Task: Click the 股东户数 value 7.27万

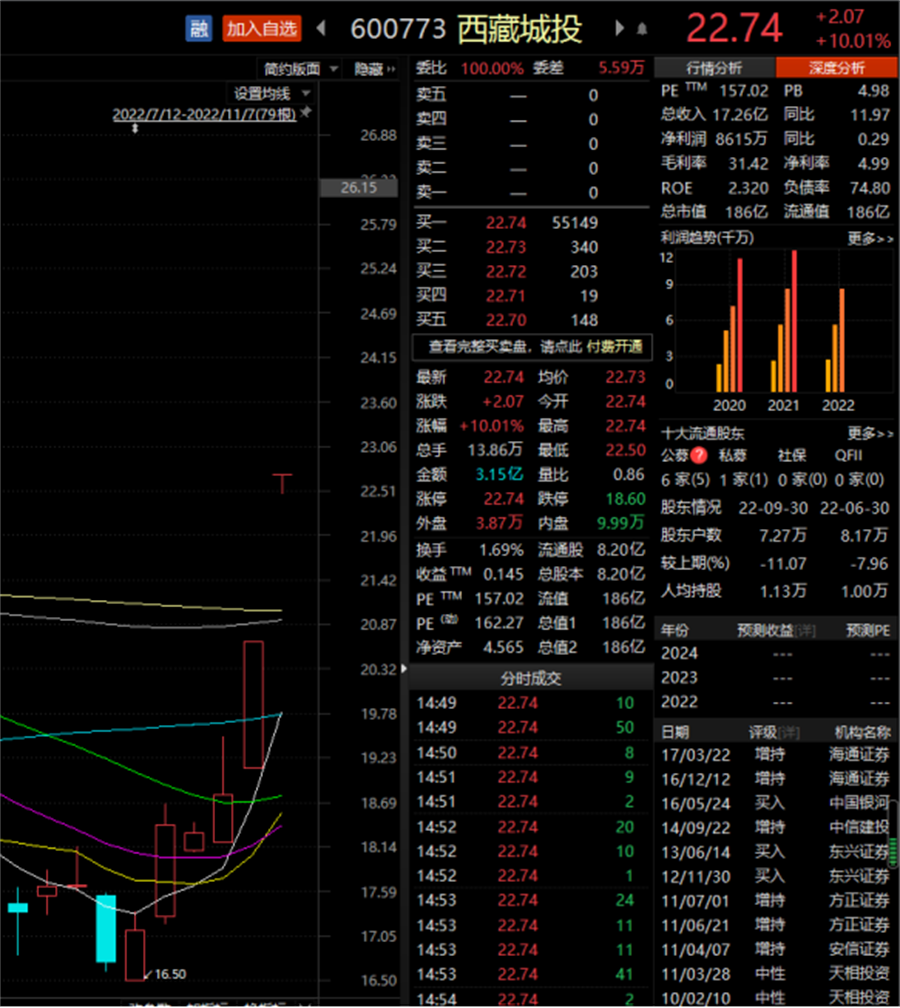Action: coord(783,536)
